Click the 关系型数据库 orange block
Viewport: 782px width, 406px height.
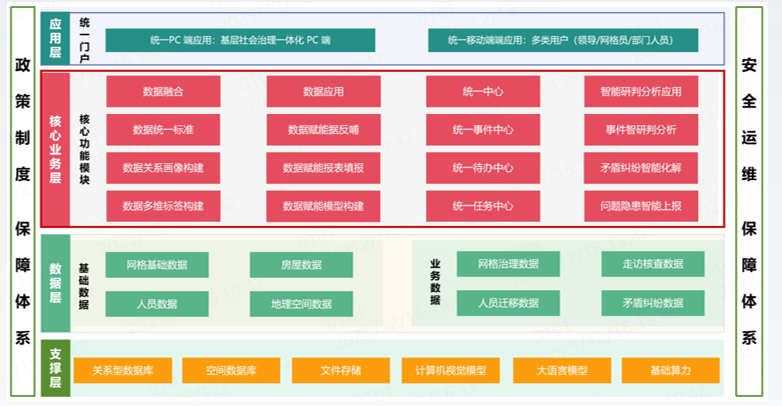coord(122,370)
